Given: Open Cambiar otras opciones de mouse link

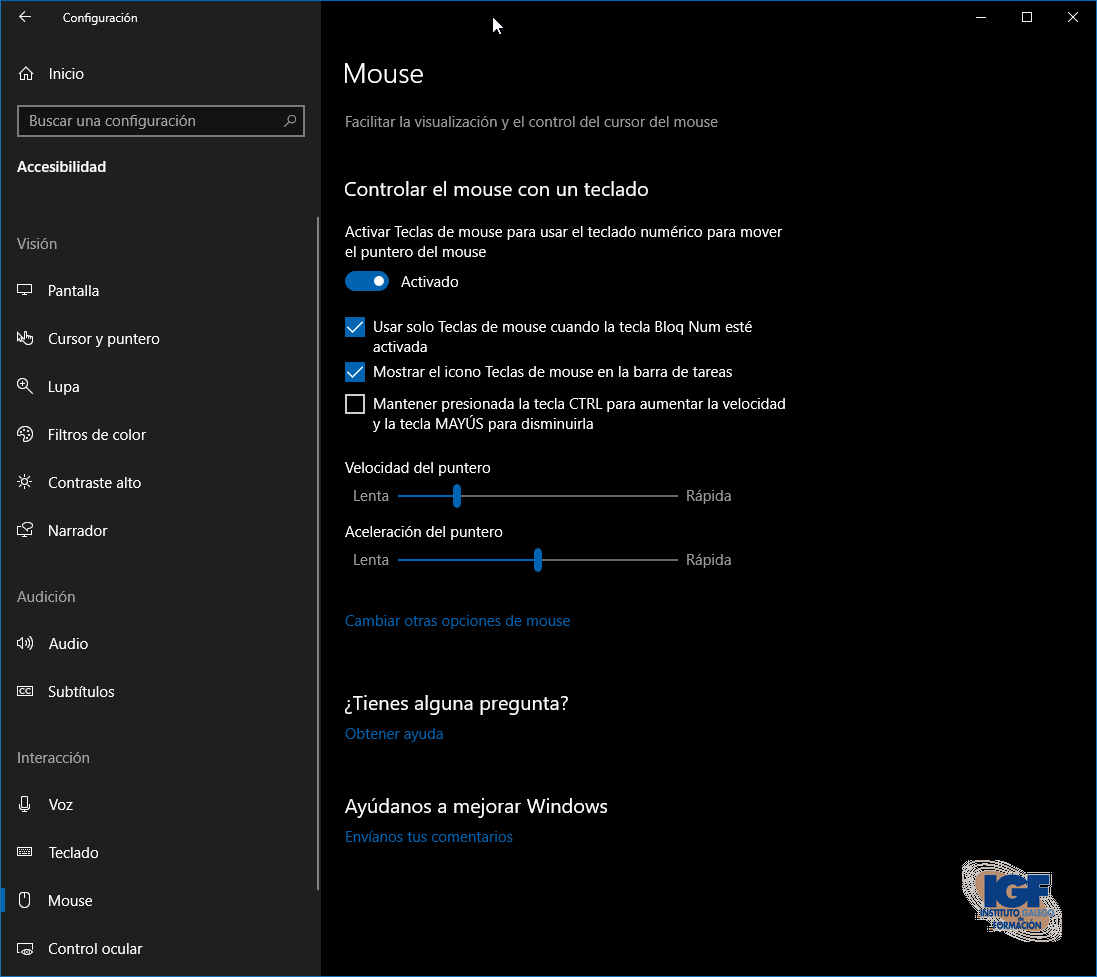Looking at the screenshot, I should click(x=457, y=621).
